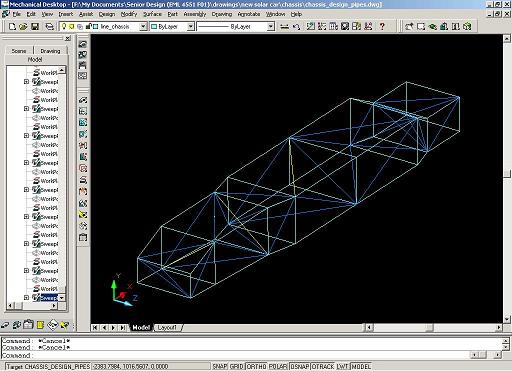Viewport: 512px width, 372px height.
Task: Switch to the Layout1 tab
Action: click(167, 328)
